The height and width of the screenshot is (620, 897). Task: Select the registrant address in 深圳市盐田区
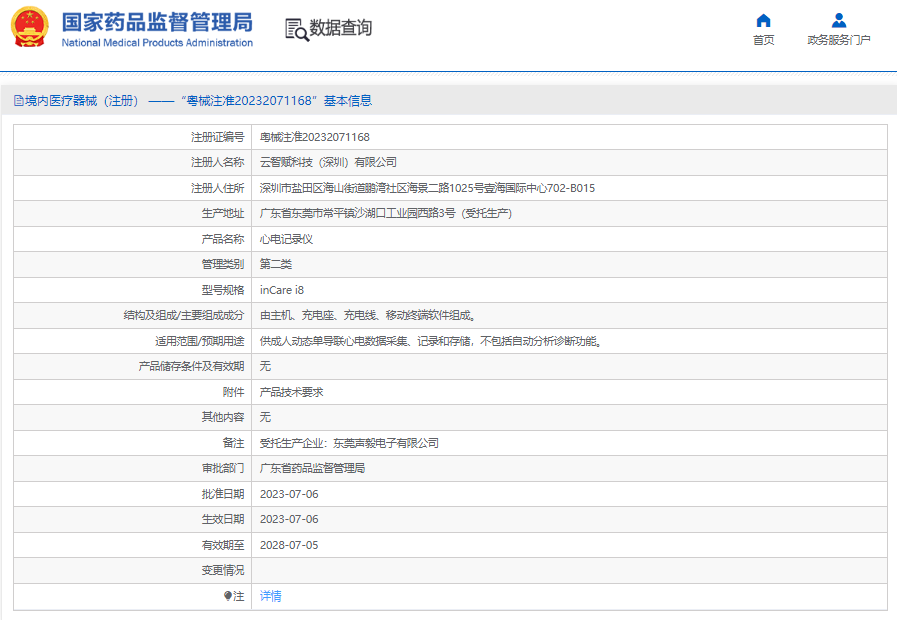[x=427, y=188]
